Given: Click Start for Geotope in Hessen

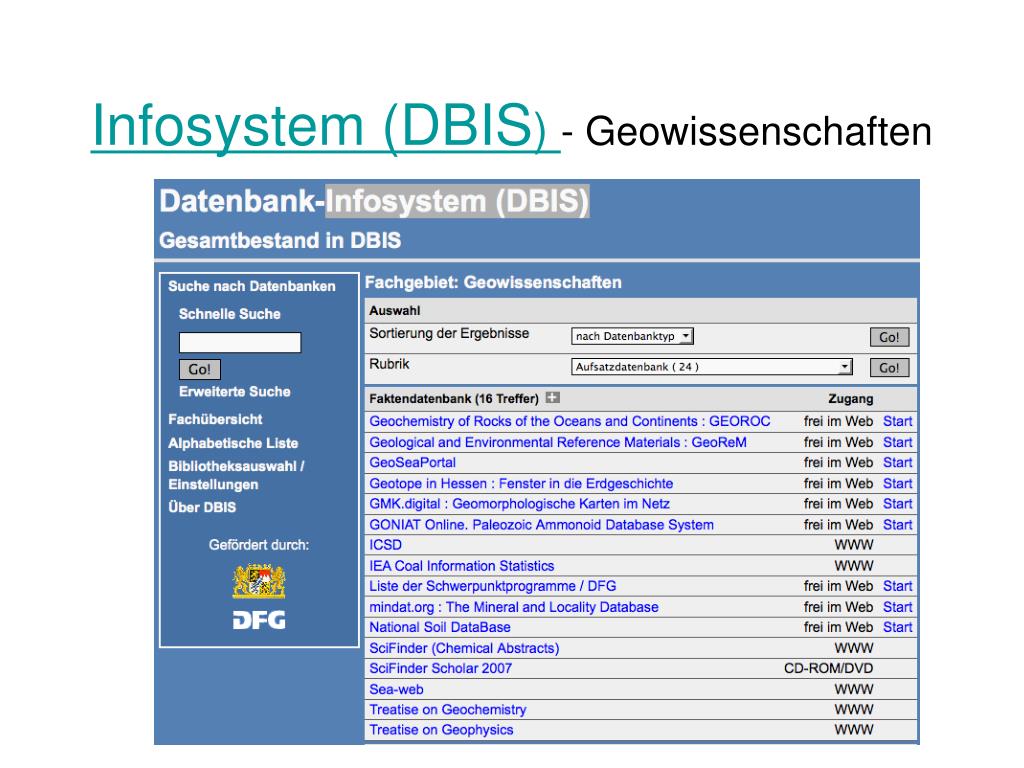Looking at the screenshot, I should (897, 483).
